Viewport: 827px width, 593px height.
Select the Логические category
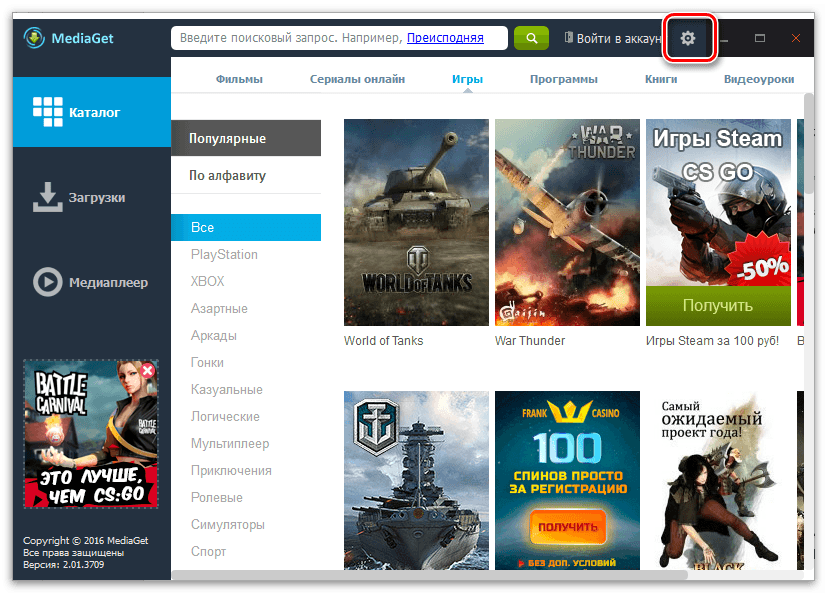coord(225,416)
